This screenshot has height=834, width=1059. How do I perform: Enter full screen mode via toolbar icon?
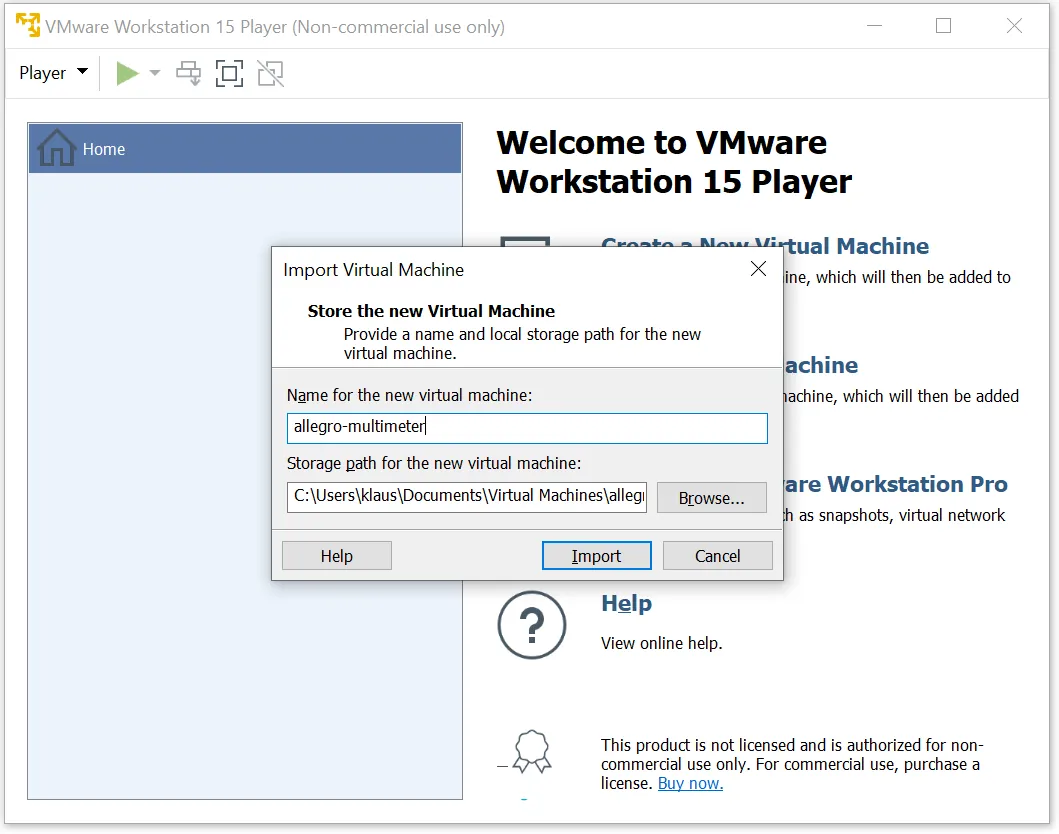[229, 73]
